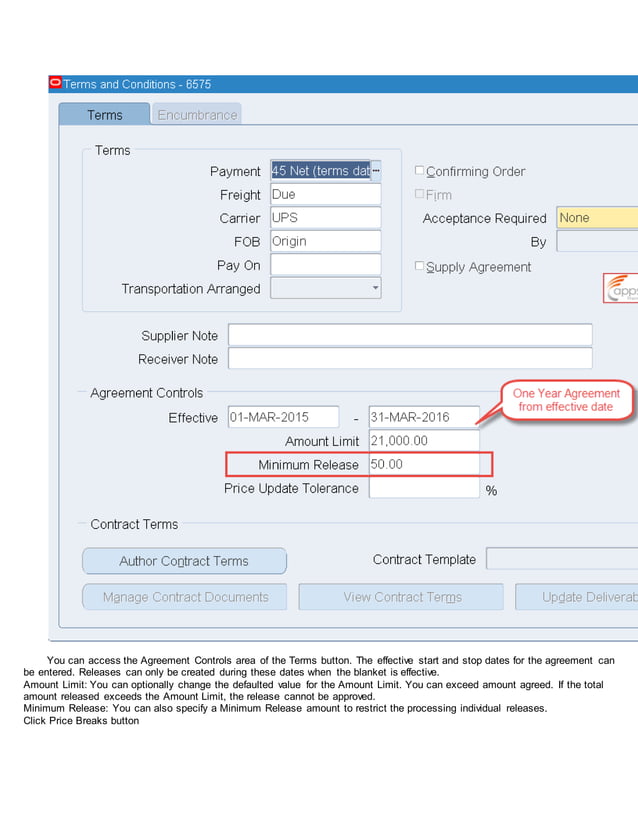Click the Freight field showing Due
The width and height of the screenshot is (638, 826).
point(326,194)
